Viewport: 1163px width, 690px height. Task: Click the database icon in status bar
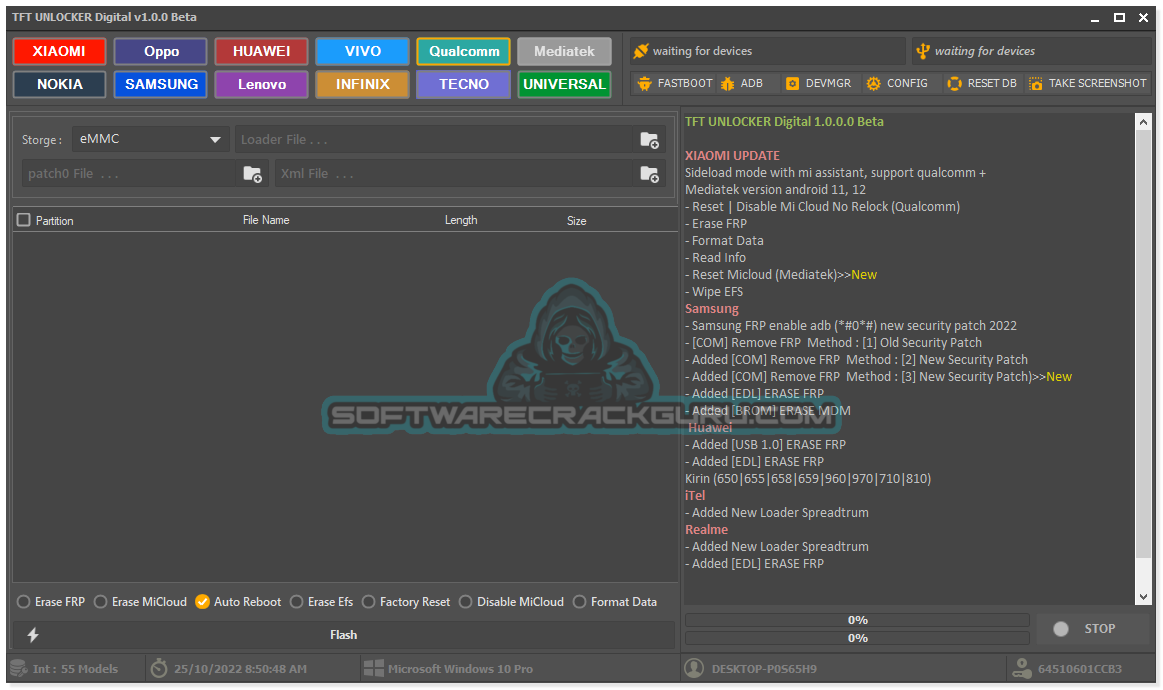coord(19,668)
